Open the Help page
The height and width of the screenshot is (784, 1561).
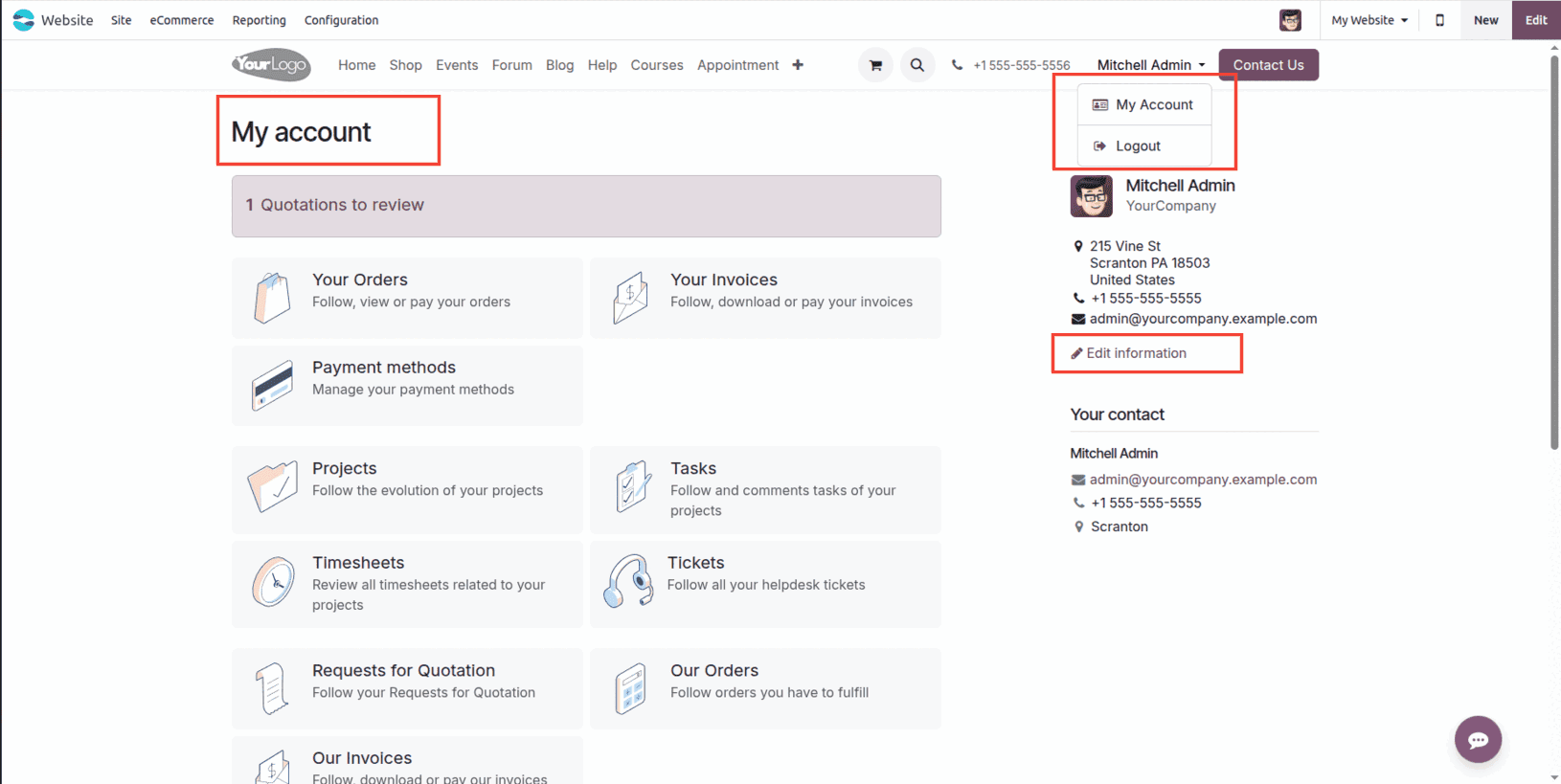click(602, 65)
